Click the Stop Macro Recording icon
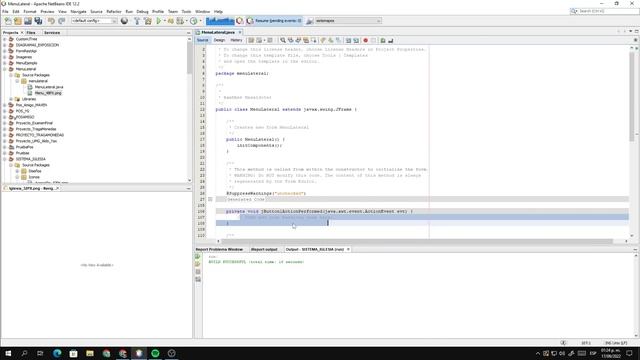Image resolution: width=640 pixels, height=360 pixels. click(x=373, y=40)
